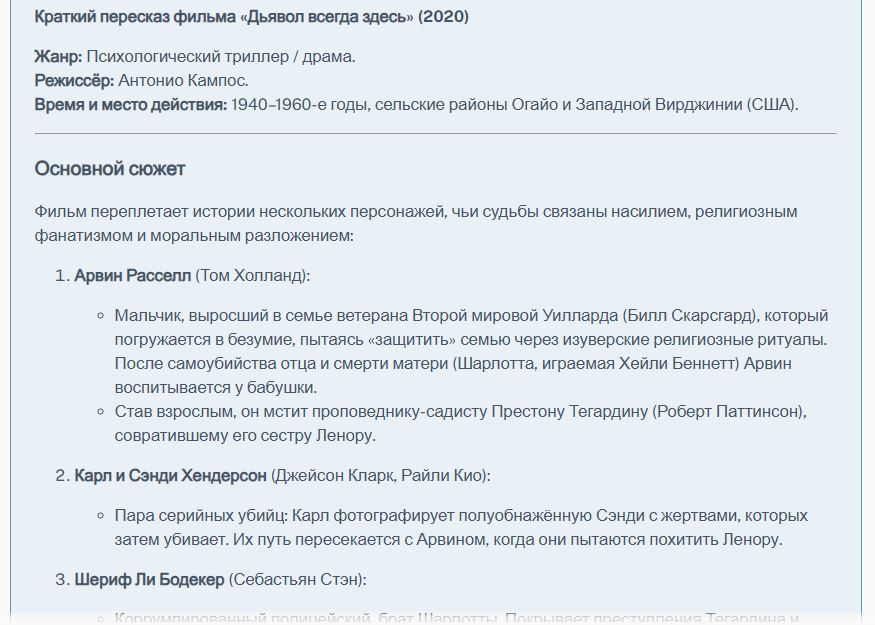The image size is (875, 625).
Task: Click the actor name Том Холланд
Action: 252,276
